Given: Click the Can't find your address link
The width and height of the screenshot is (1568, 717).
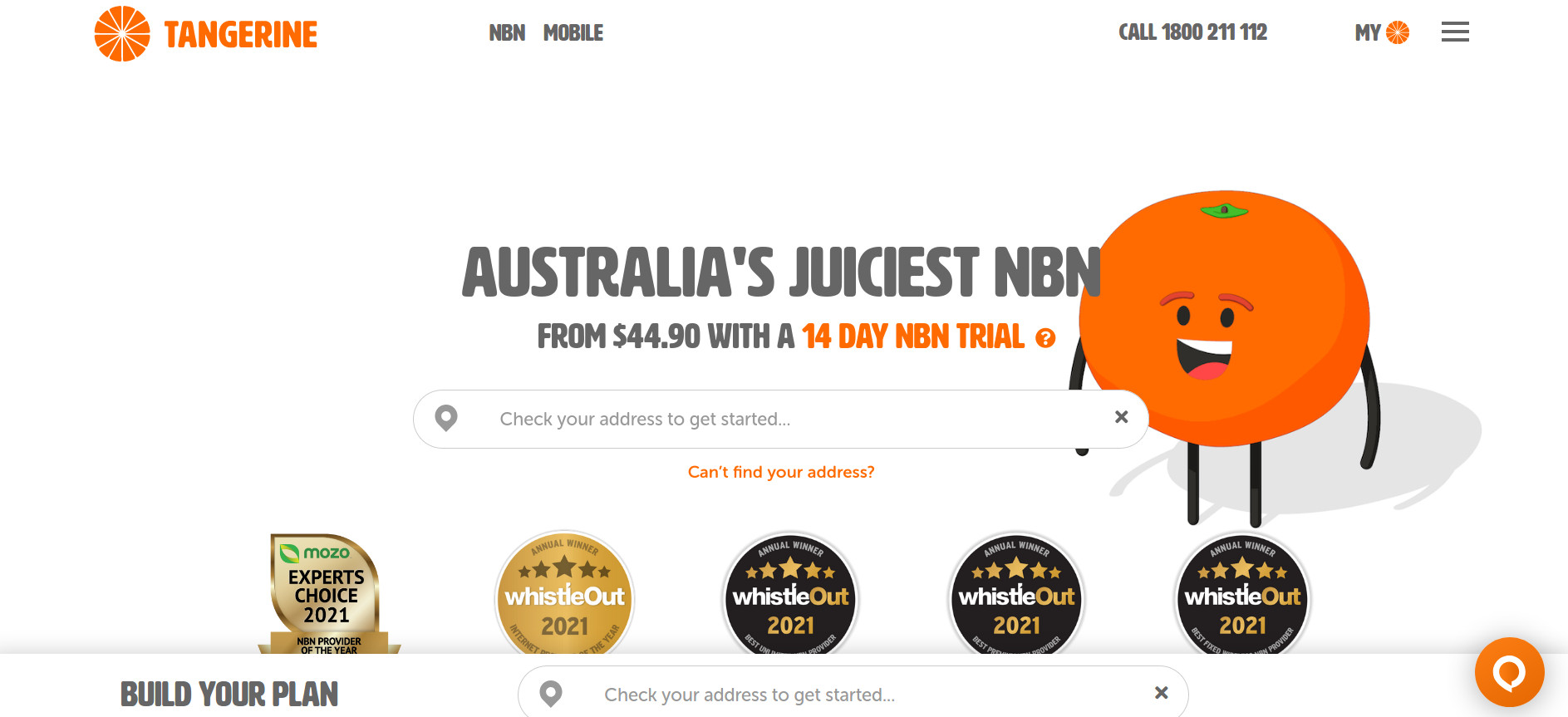Looking at the screenshot, I should (781, 472).
